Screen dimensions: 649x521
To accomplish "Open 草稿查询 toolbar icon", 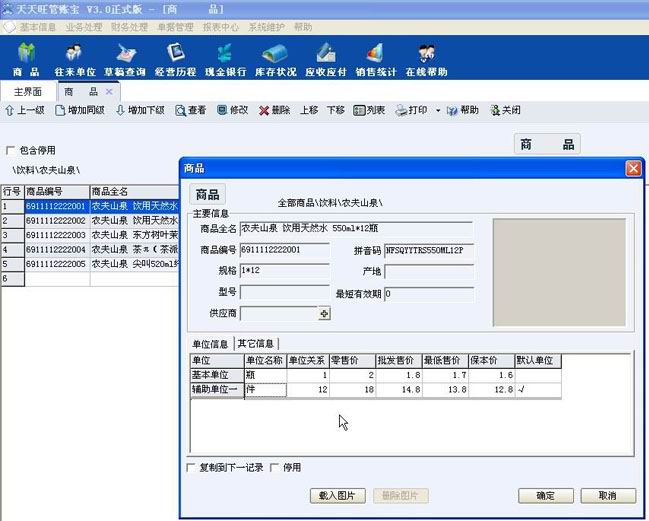I will point(125,60).
